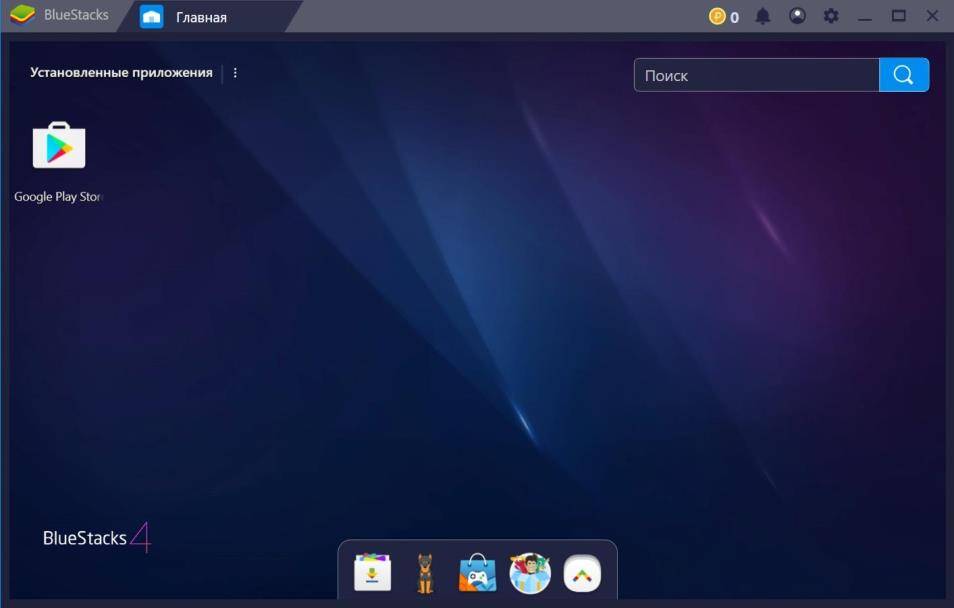
Task: Open the game store shopping bag icon
Action: pos(477,573)
